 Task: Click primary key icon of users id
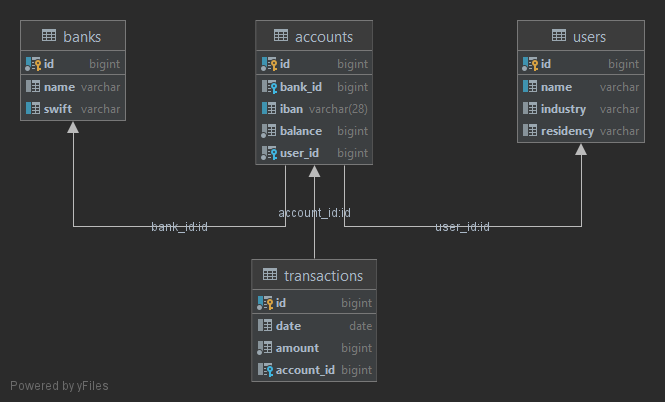[530, 64]
